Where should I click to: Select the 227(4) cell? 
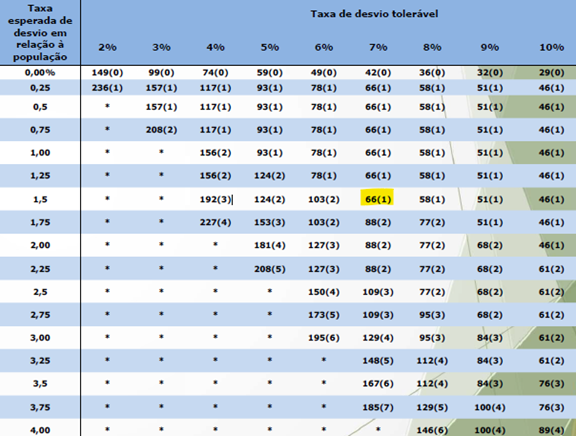click(x=215, y=222)
